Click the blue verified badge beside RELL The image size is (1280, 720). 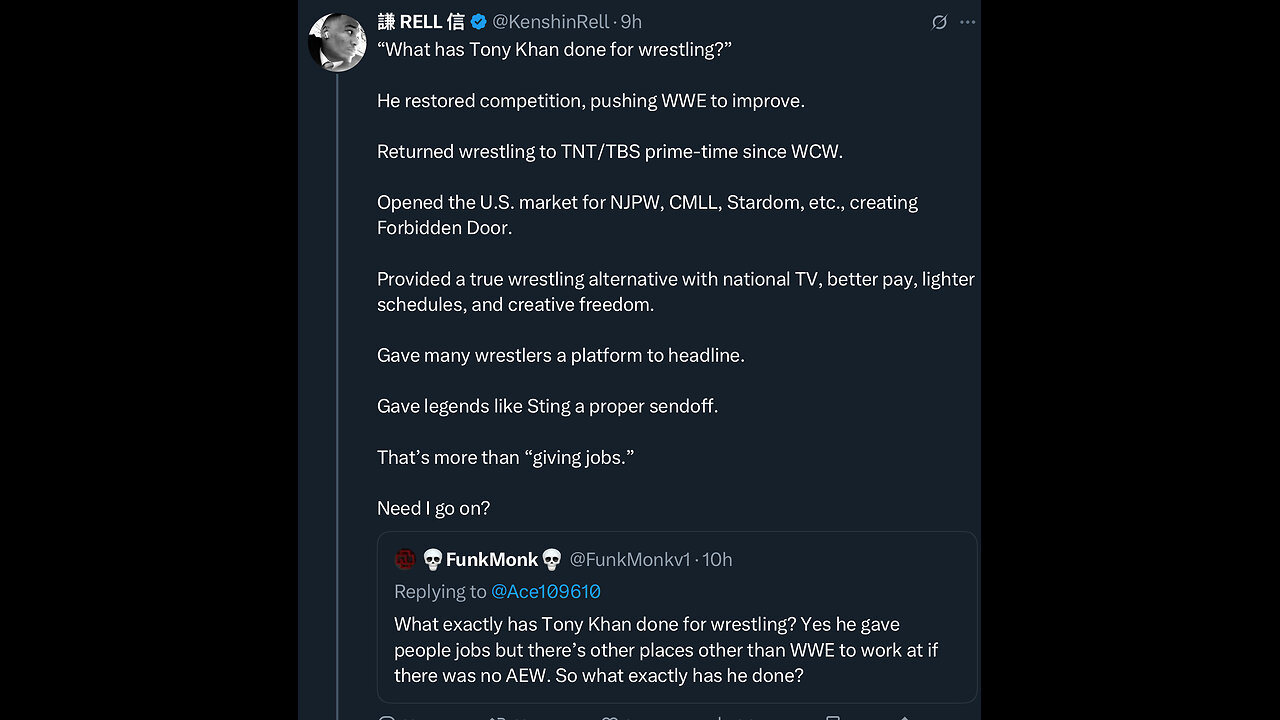(x=479, y=22)
